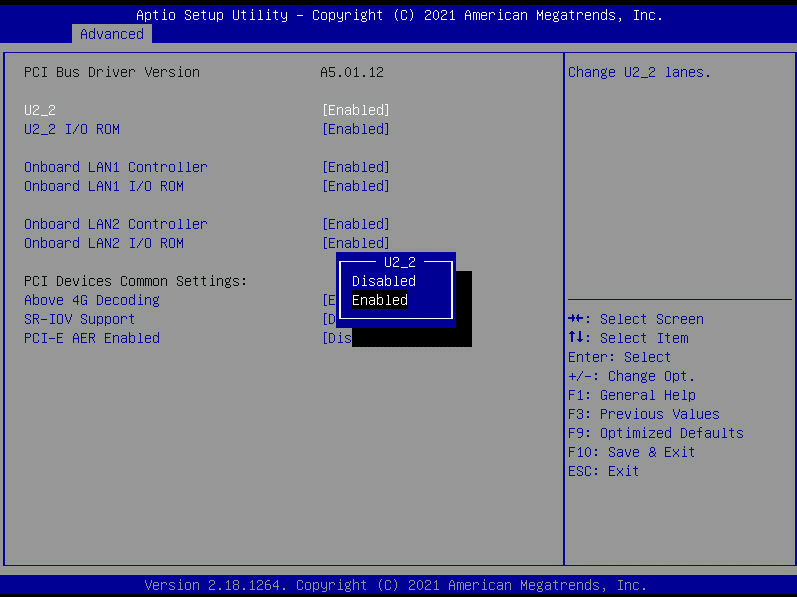Select Above 4G Decoding setting
797x597 pixels.
pyautogui.click(x=92, y=300)
